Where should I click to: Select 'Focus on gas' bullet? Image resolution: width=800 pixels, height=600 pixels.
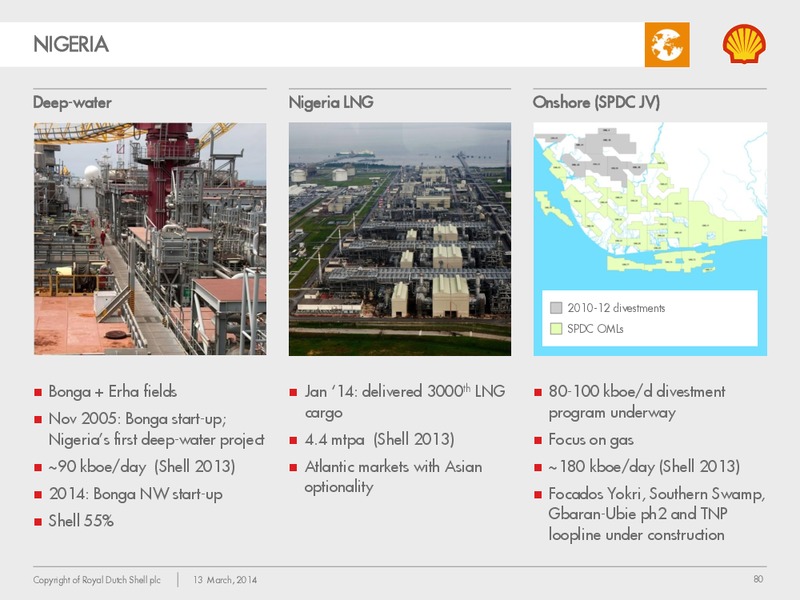[591, 440]
